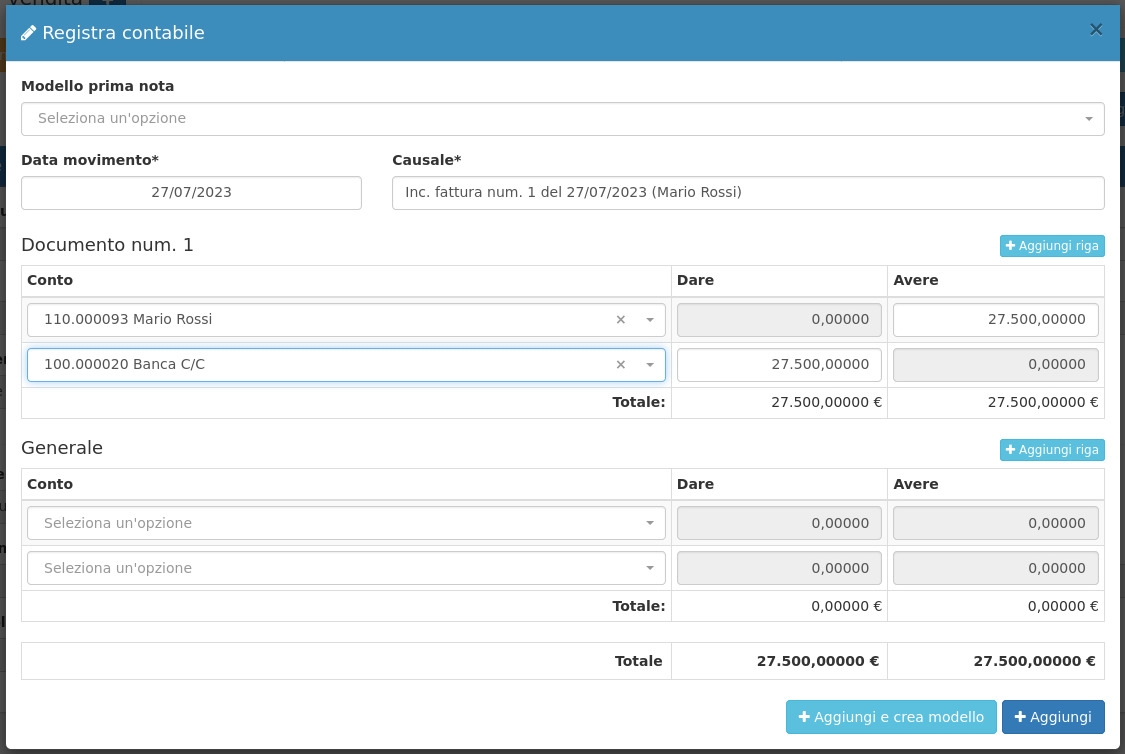The width and height of the screenshot is (1125, 754).
Task: Expand the 110.000093 Mario Rossi account dropdown
Action: click(649, 320)
